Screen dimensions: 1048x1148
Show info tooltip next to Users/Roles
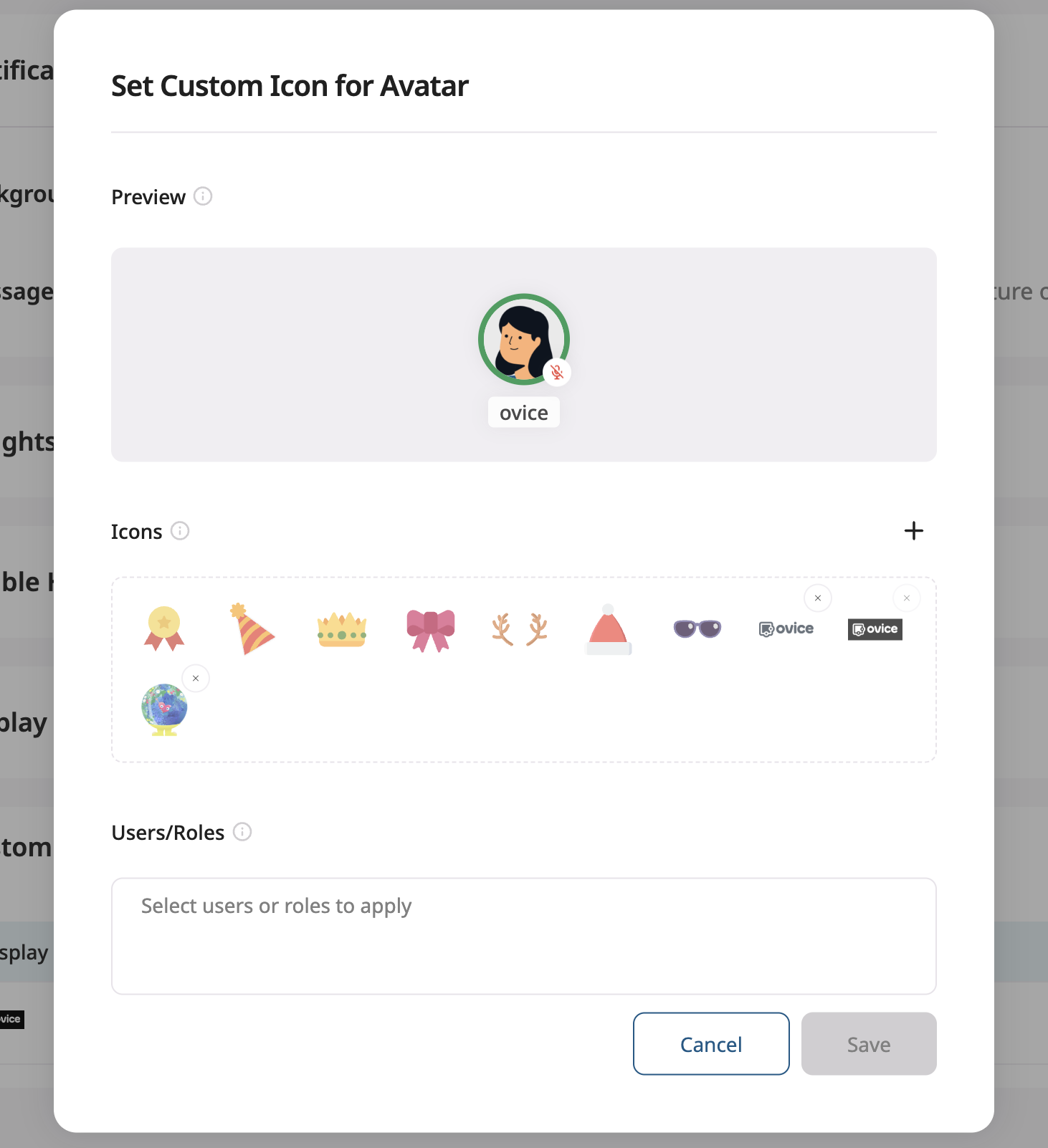[x=242, y=831]
